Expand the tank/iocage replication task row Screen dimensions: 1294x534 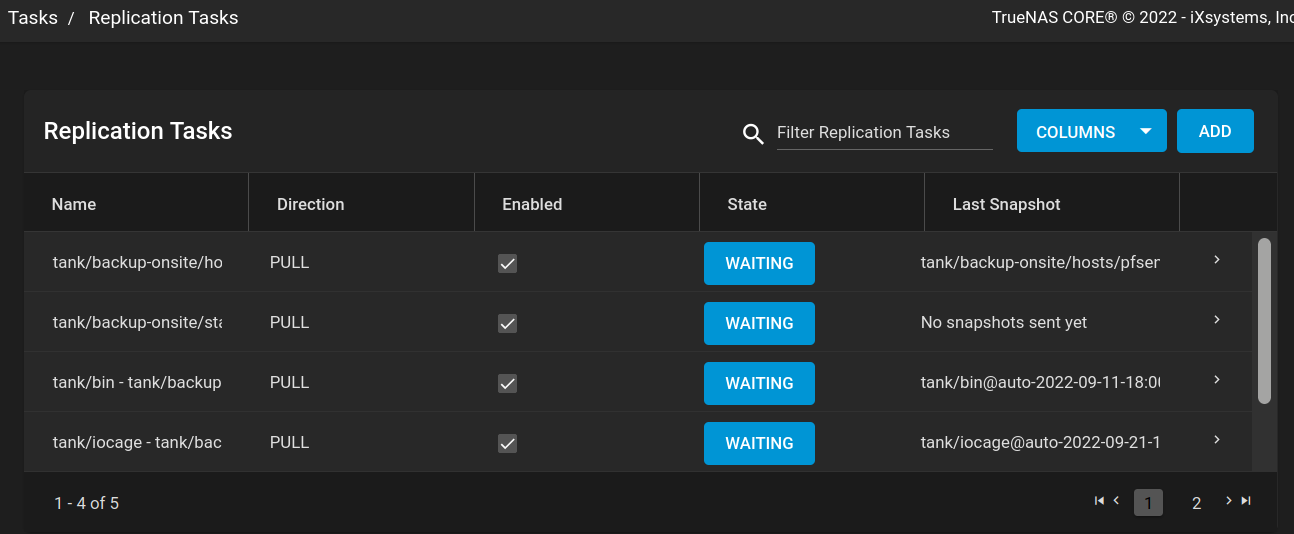pyautogui.click(x=1217, y=440)
